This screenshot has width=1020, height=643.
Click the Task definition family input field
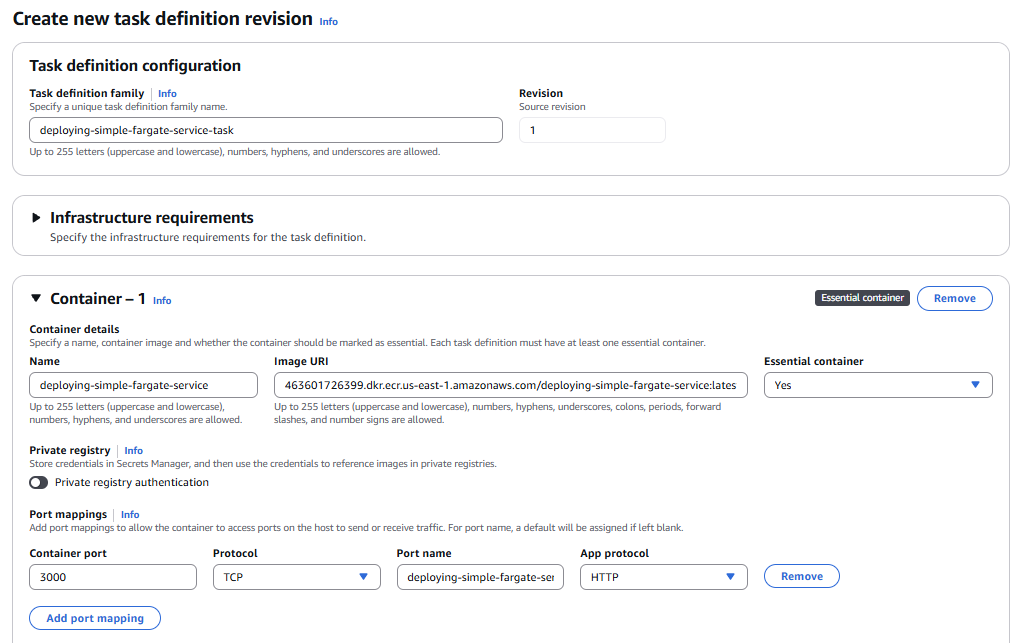(x=266, y=130)
